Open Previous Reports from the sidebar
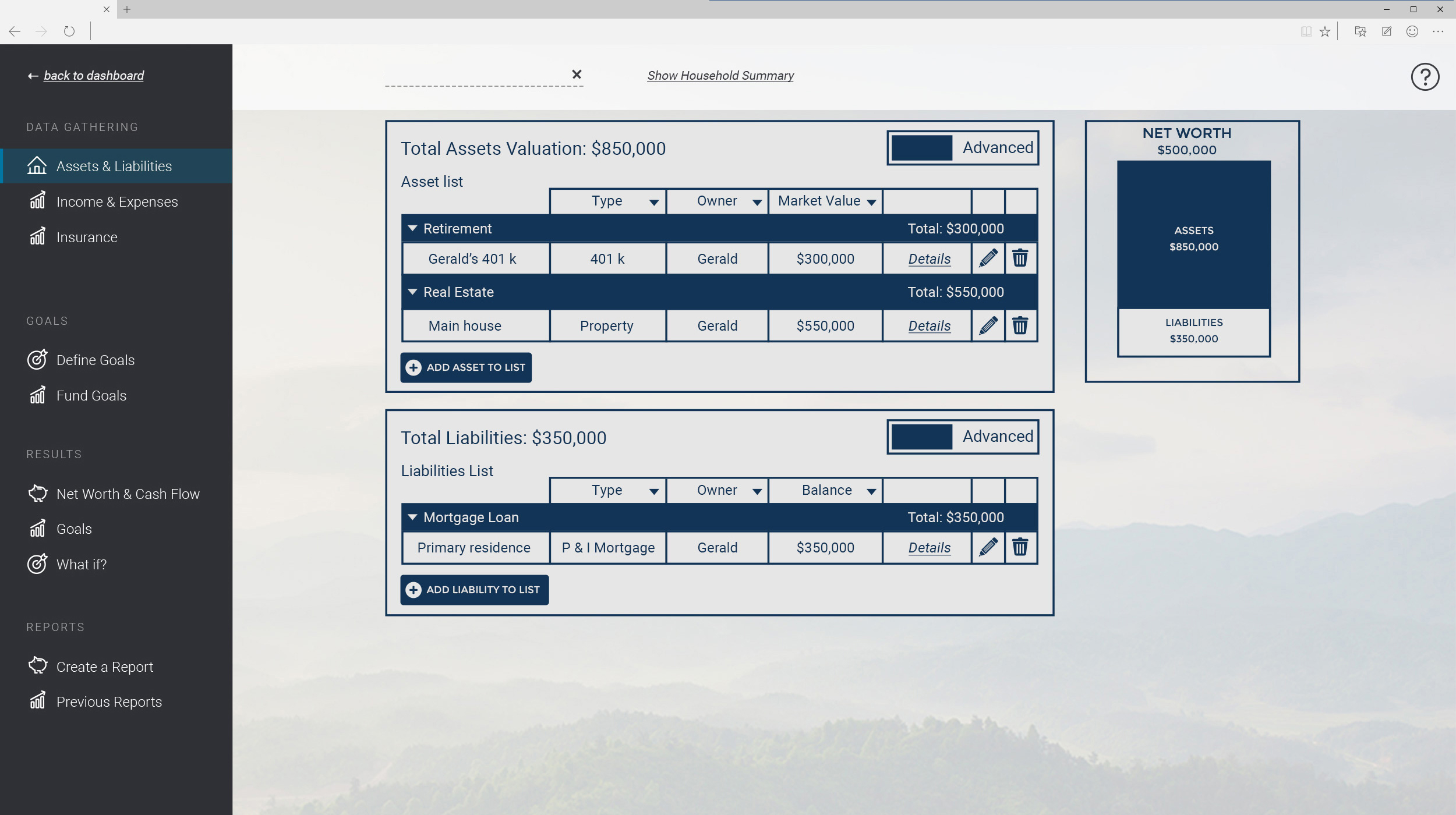This screenshot has height=815, width=1456. (x=109, y=701)
